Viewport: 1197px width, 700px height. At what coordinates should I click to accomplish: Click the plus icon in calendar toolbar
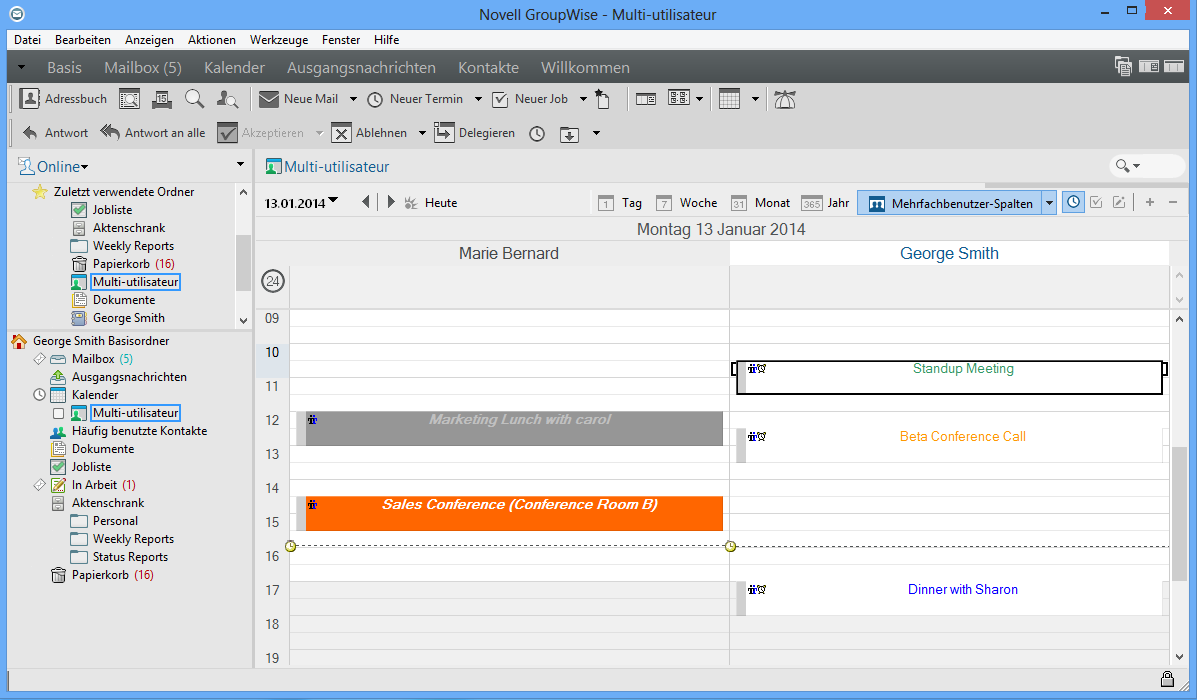(x=1150, y=202)
